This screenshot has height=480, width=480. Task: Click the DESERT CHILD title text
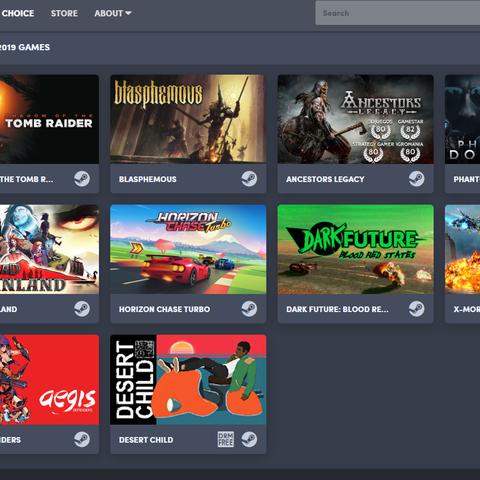(146, 440)
